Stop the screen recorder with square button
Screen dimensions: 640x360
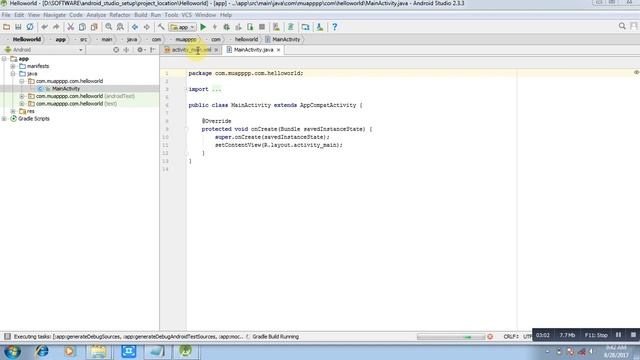click(x=633, y=335)
